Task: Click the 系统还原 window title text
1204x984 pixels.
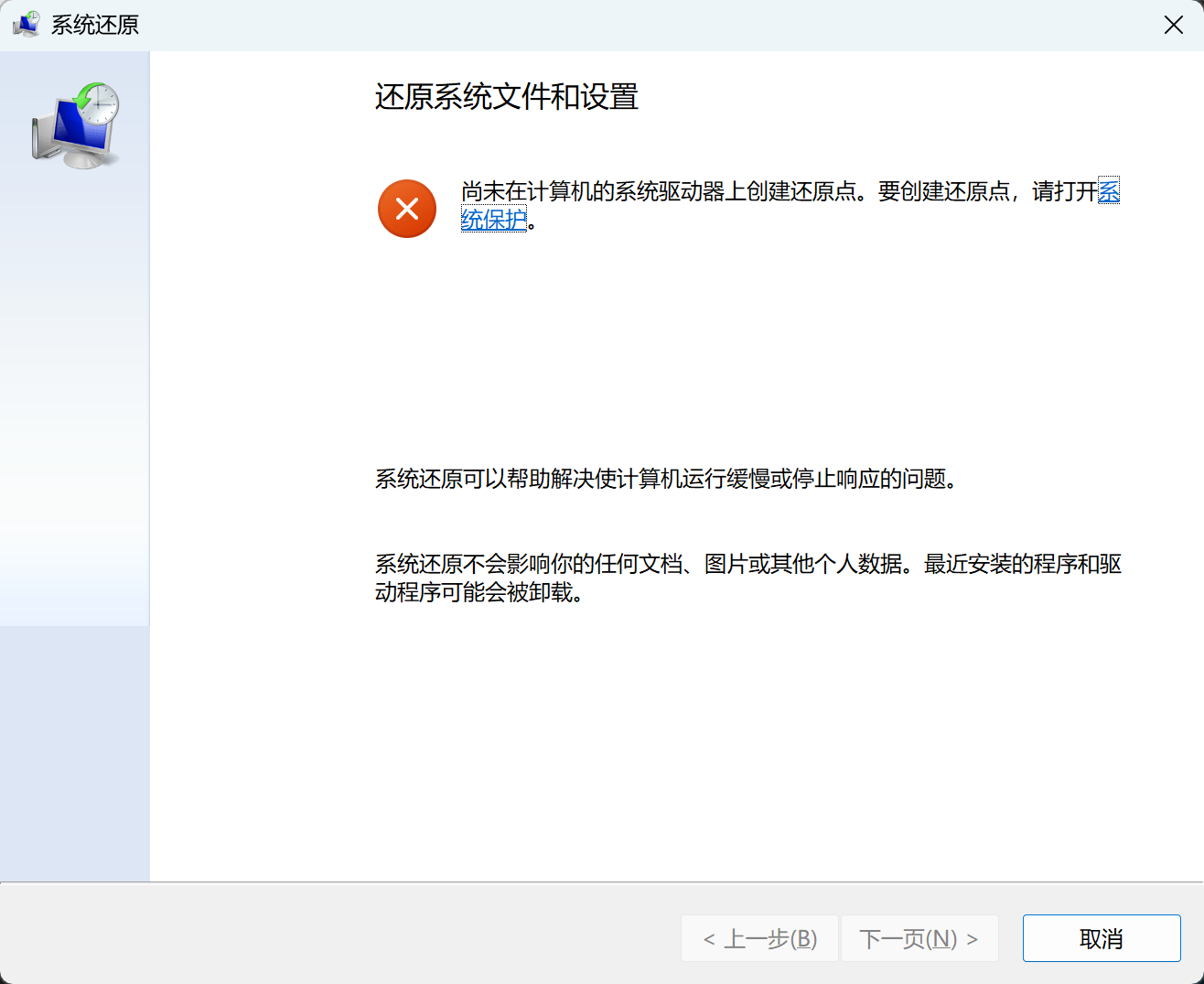Action: click(95, 25)
